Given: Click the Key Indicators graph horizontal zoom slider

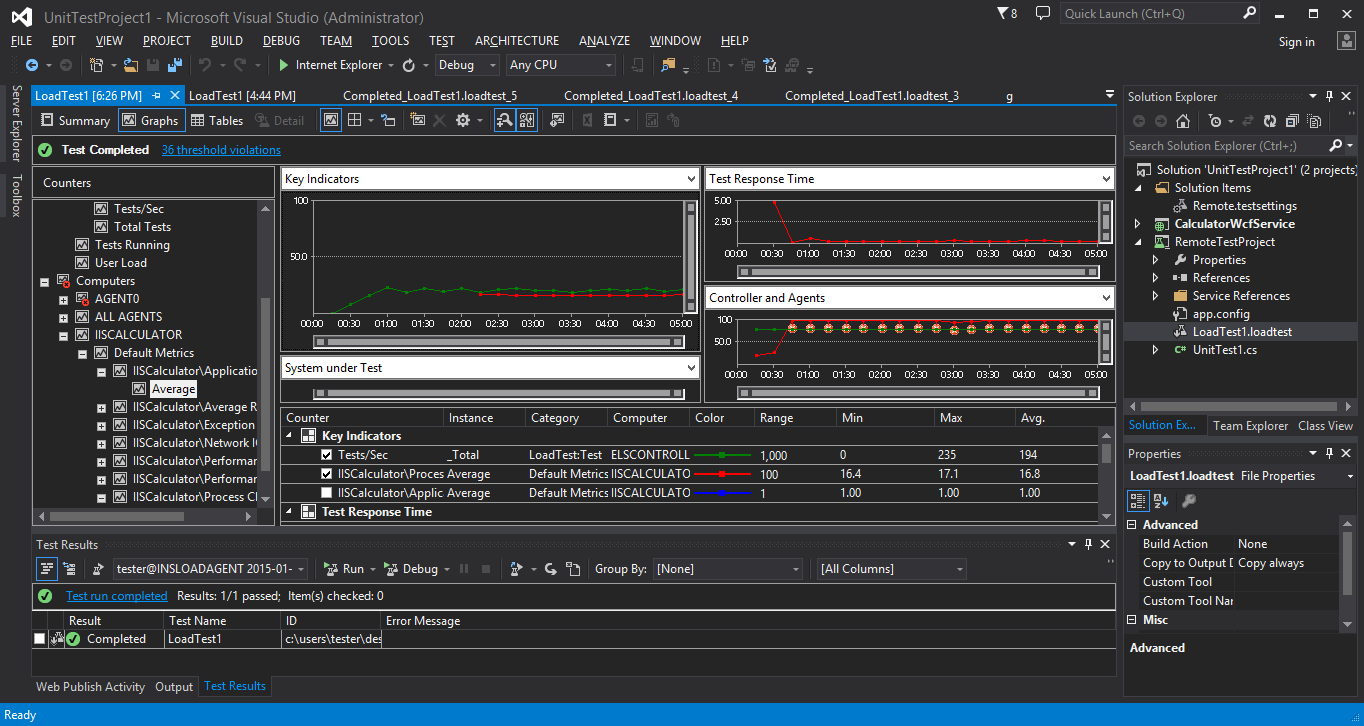Looking at the screenshot, I should pos(497,342).
